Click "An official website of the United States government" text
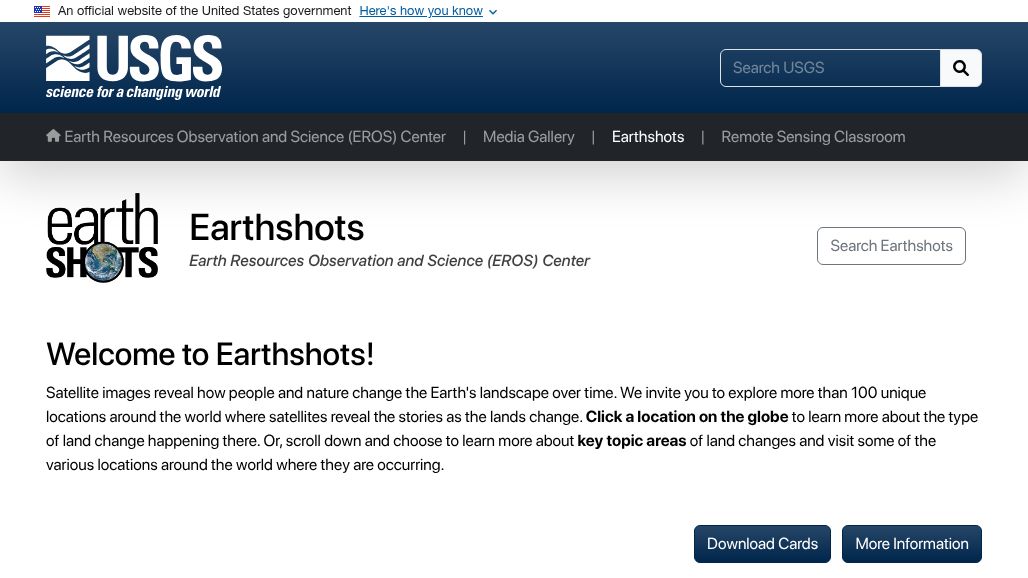 205,11
